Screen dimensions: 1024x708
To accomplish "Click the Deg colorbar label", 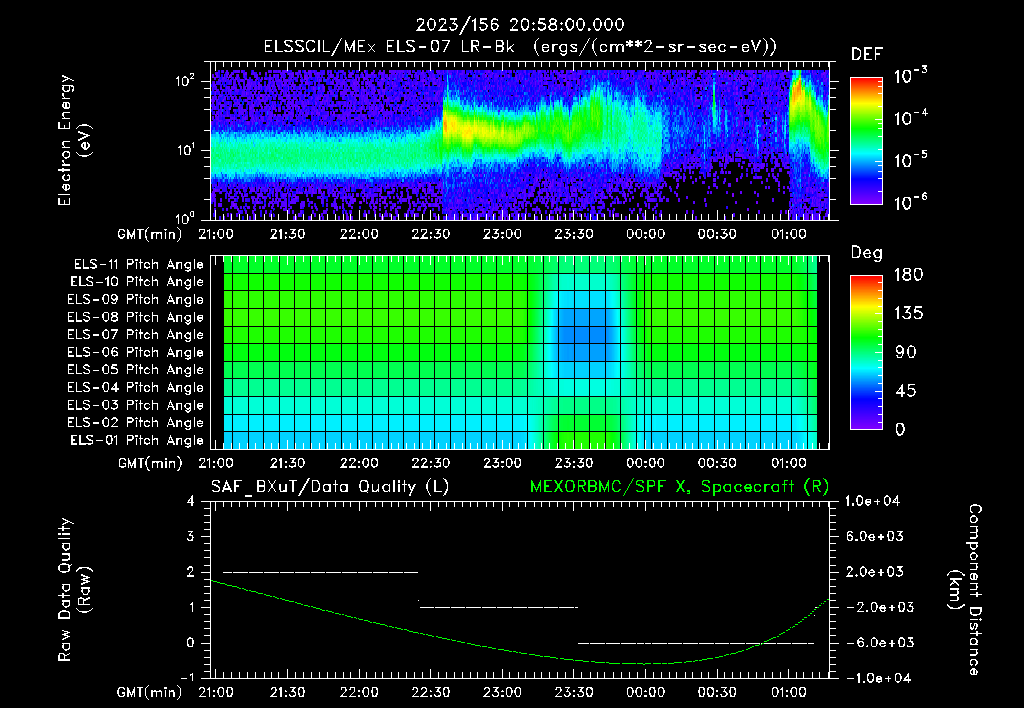I will (867, 253).
